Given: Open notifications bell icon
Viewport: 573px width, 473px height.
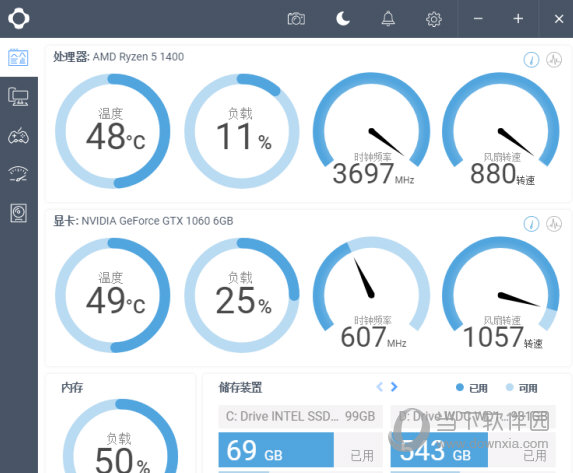Looking at the screenshot, I should 388,18.
